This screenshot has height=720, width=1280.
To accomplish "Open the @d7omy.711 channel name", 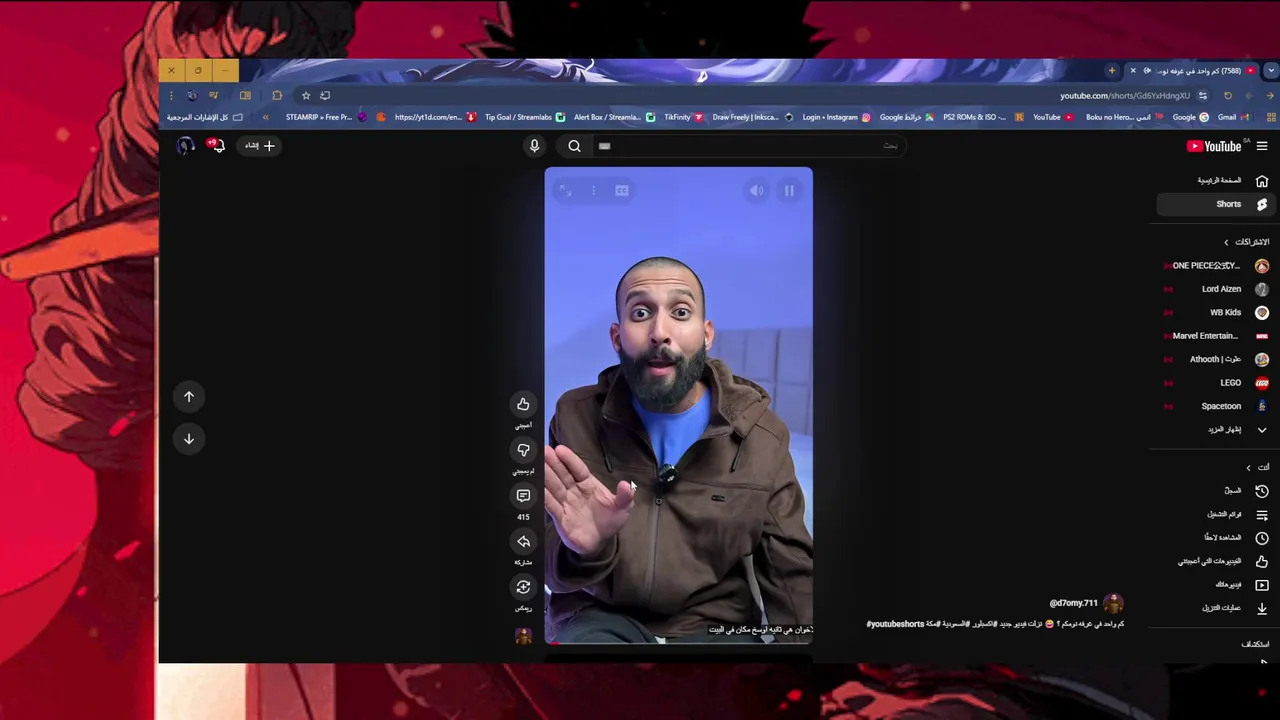I will pyautogui.click(x=1073, y=603).
